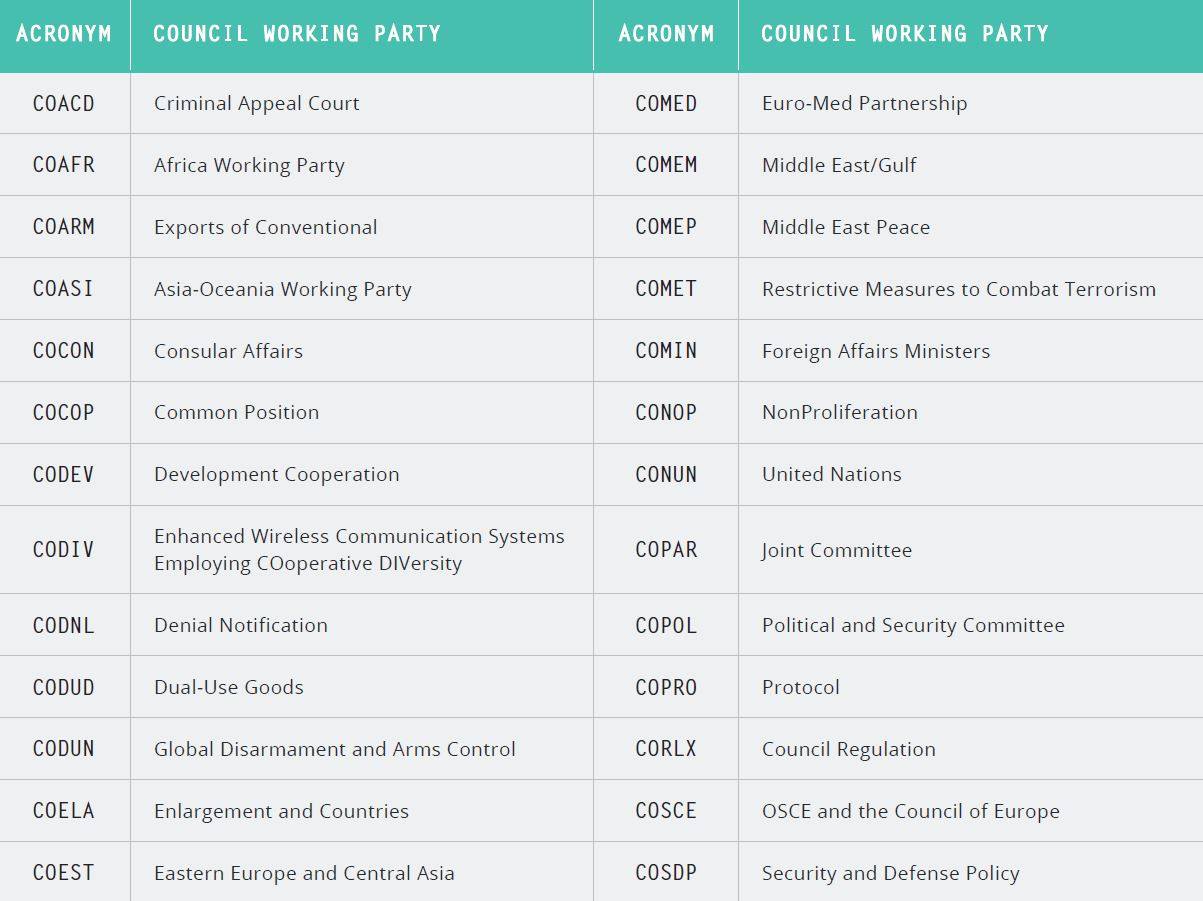Click the Consular Affairs entry
Image resolution: width=1203 pixels, height=901 pixels.
(228, 351)
